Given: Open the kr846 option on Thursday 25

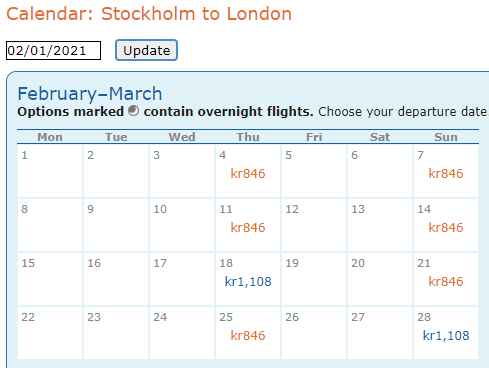Looking at the screenshot, I should tap(248, 336).
